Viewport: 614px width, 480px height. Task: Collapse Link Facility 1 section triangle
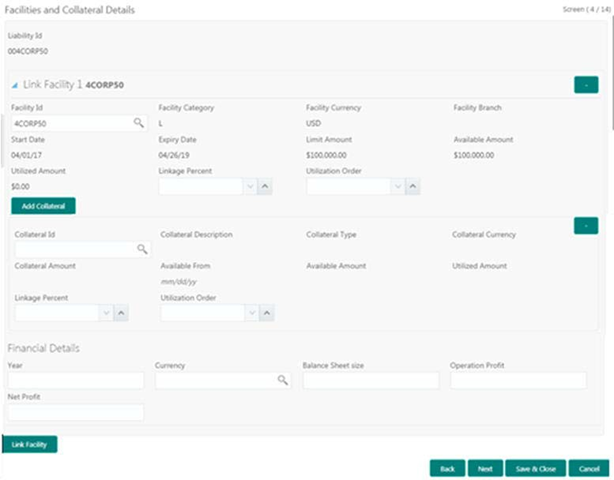tap(14, 85)
